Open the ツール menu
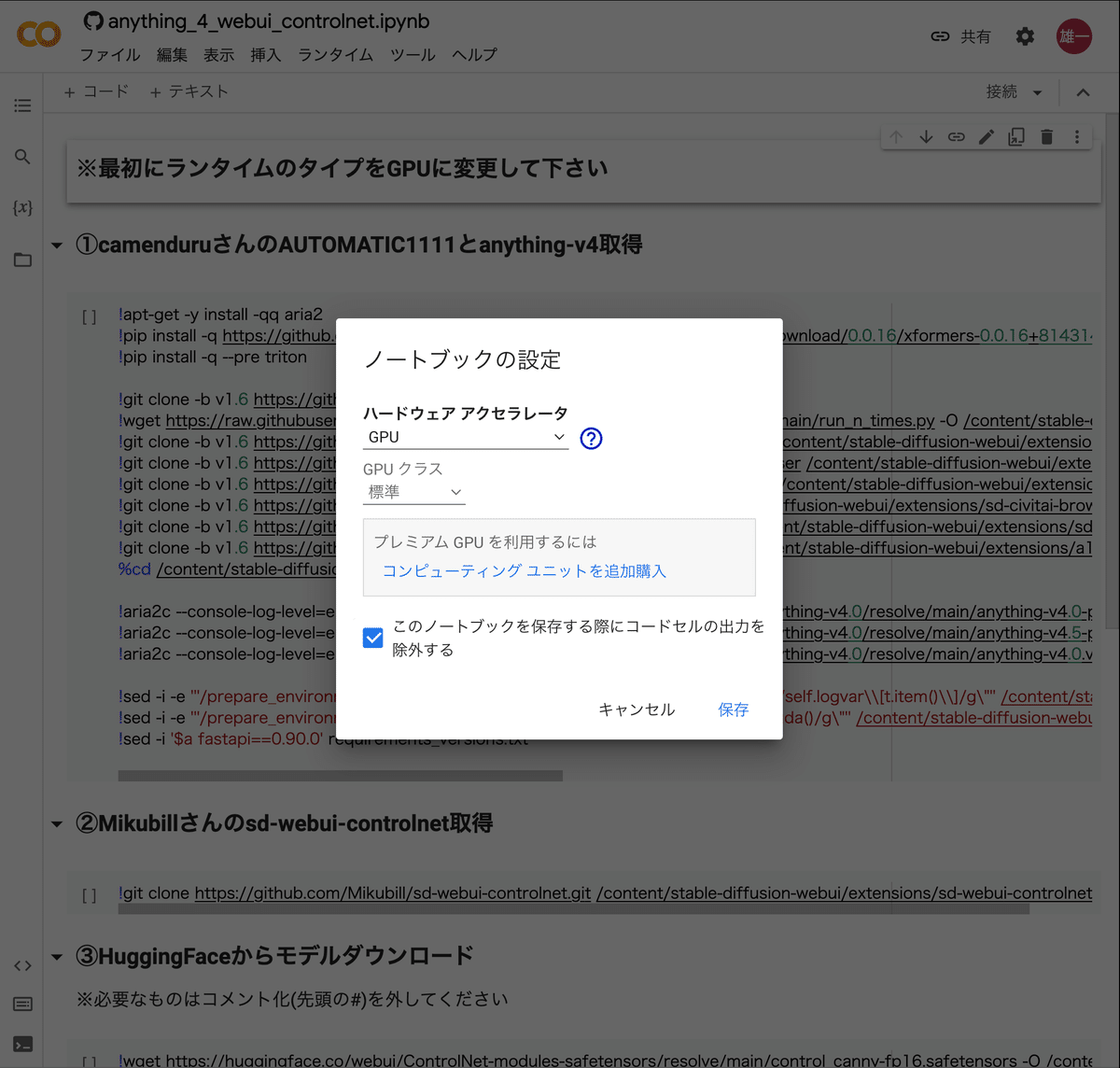The width and height of the screenshot is (1120, 1068). pyautogui.click(x=413, y=55)
